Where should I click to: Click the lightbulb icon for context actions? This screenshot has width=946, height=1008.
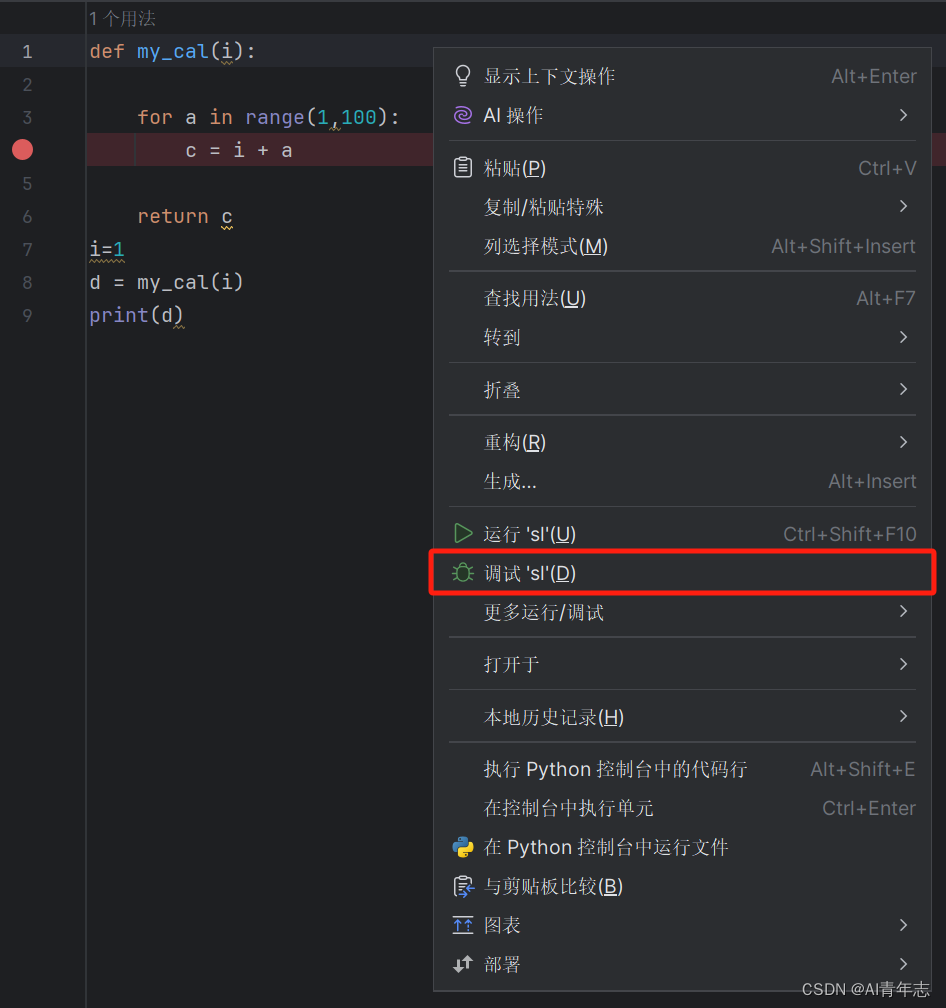pos(463,76)
